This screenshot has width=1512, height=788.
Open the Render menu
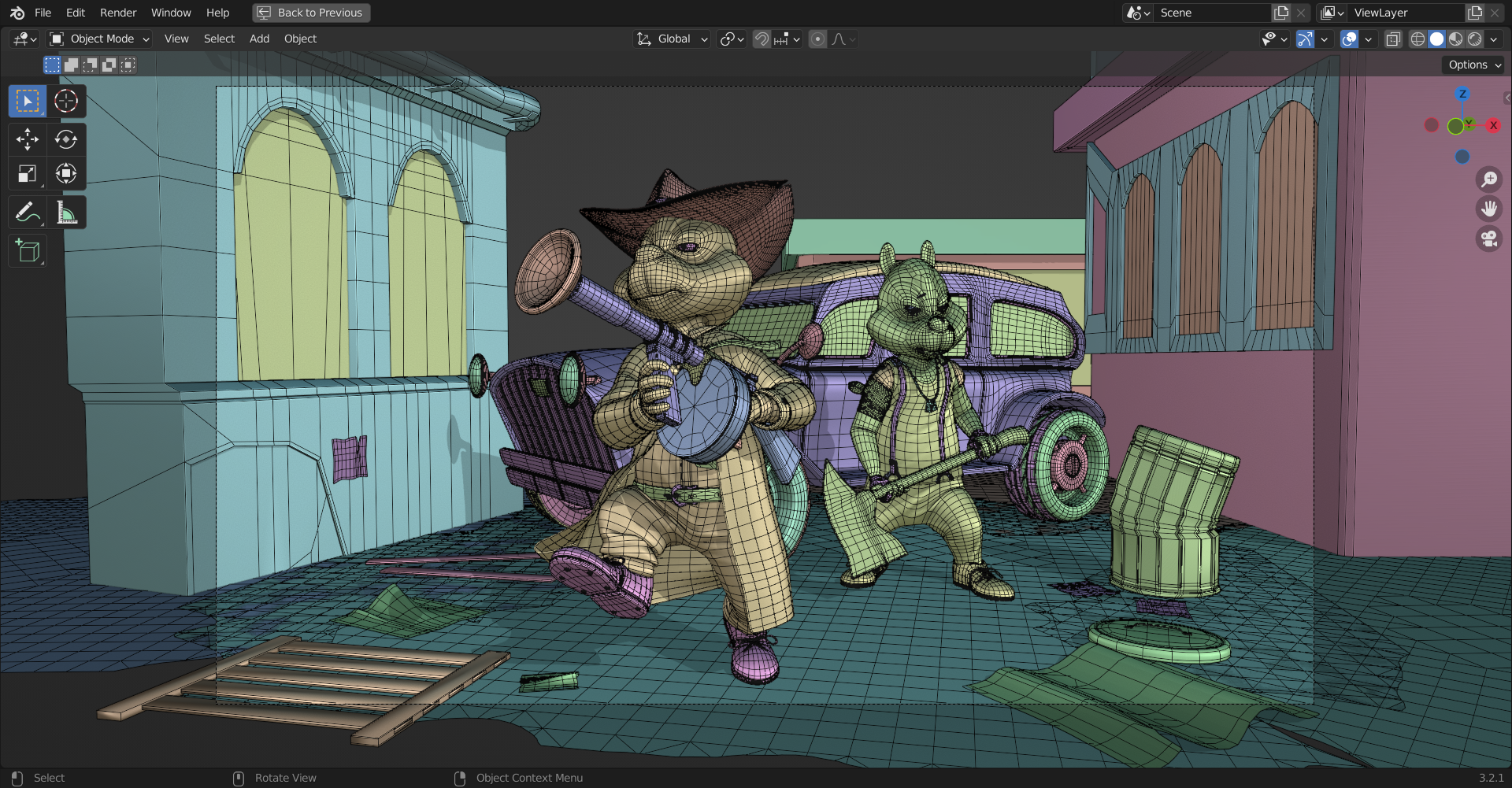[118, 13]
